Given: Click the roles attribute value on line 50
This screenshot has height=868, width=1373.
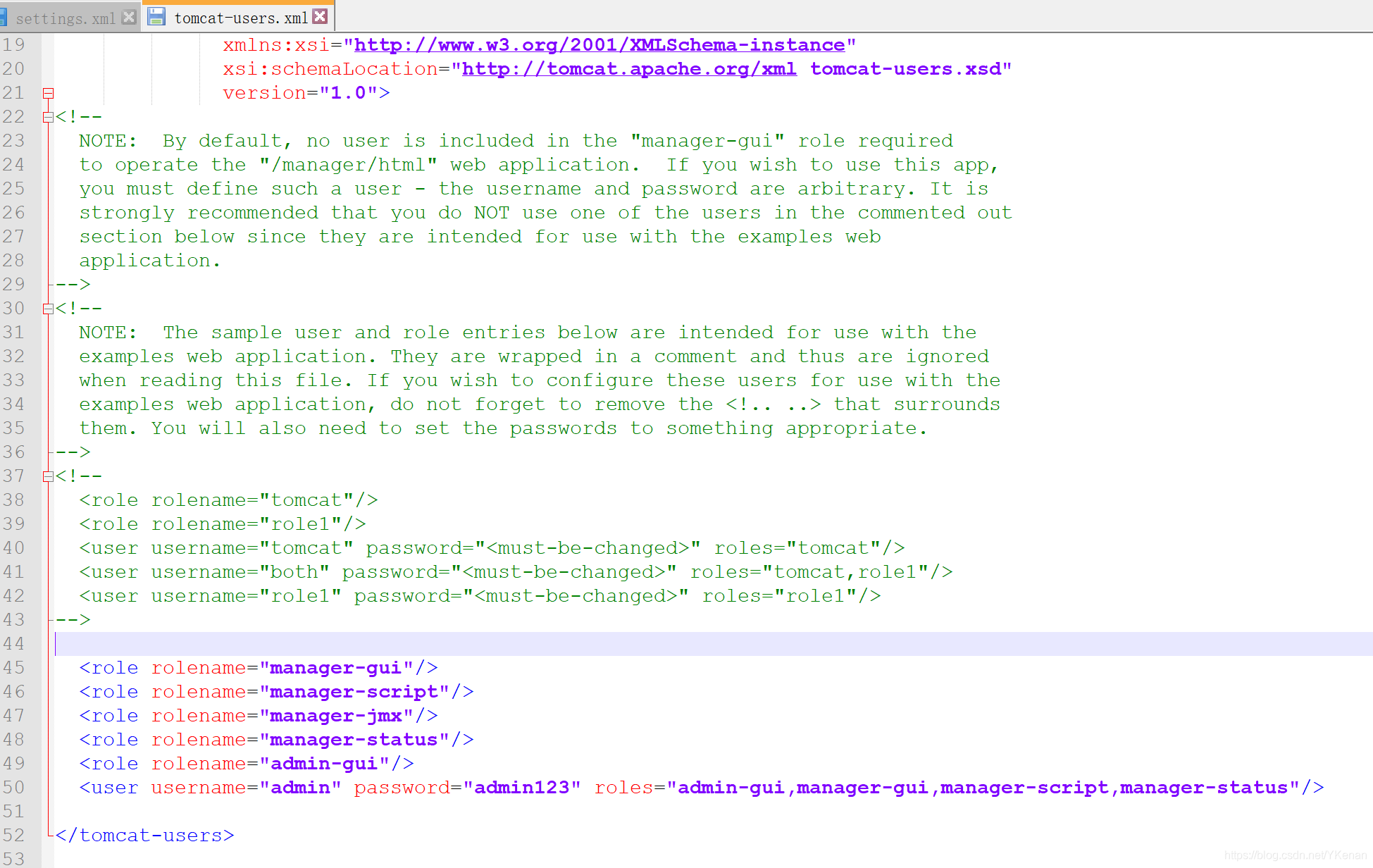Looking at the screenshot, I should click(983, 788).
